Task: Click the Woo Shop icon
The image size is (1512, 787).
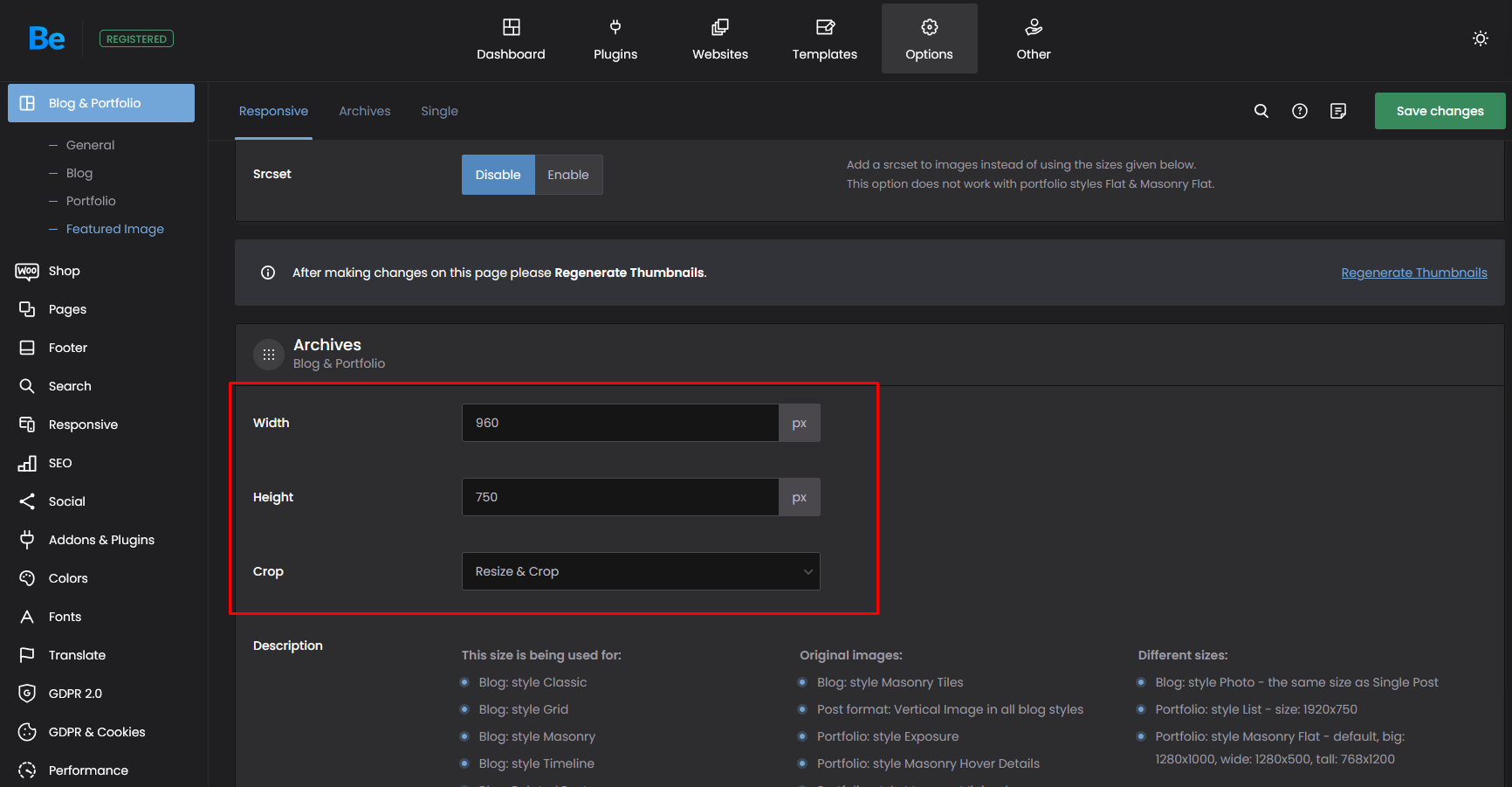Action: [x=27, y=271]
